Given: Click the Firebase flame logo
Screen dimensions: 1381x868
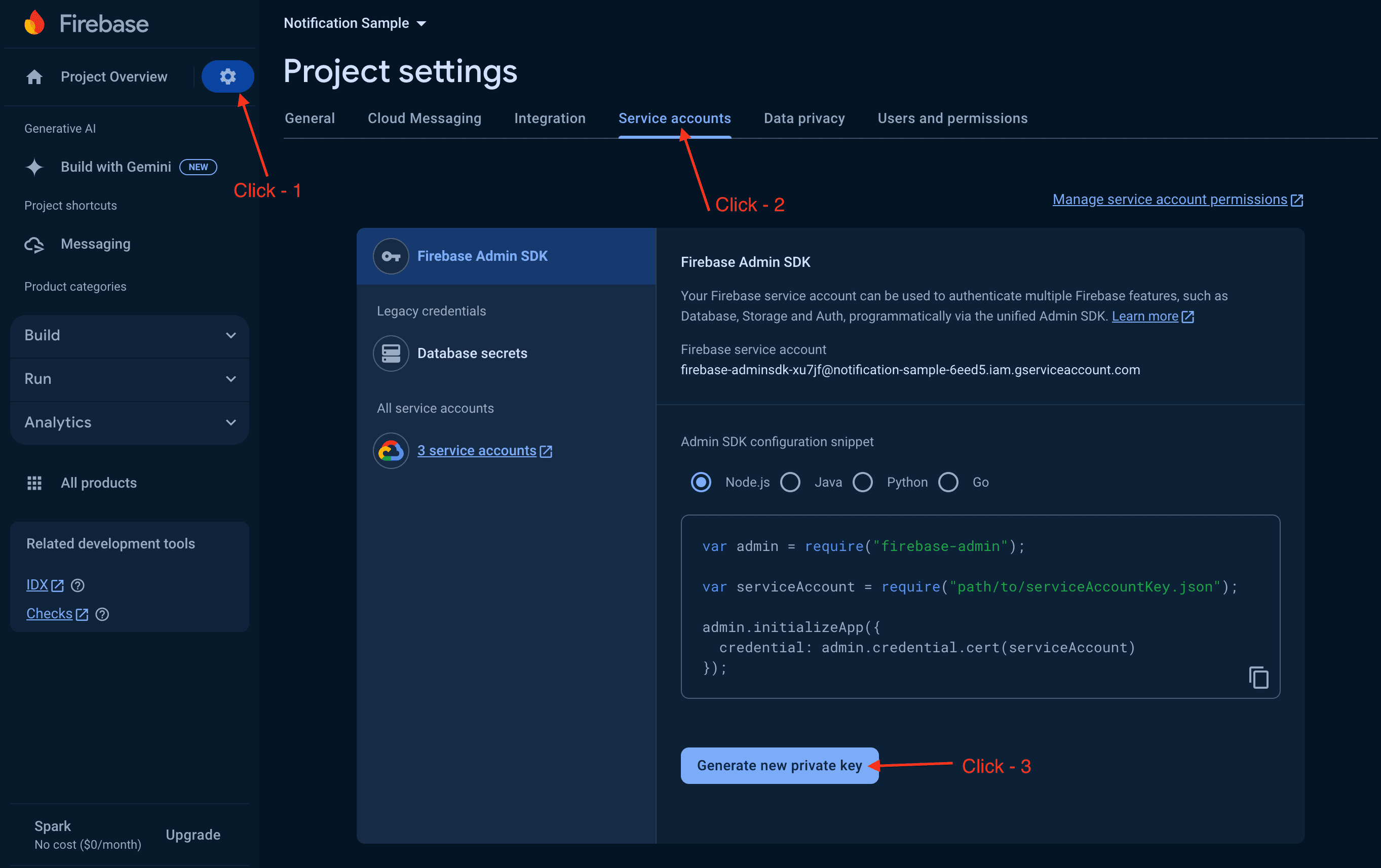Looking at the screenshot, I should 34,23.
